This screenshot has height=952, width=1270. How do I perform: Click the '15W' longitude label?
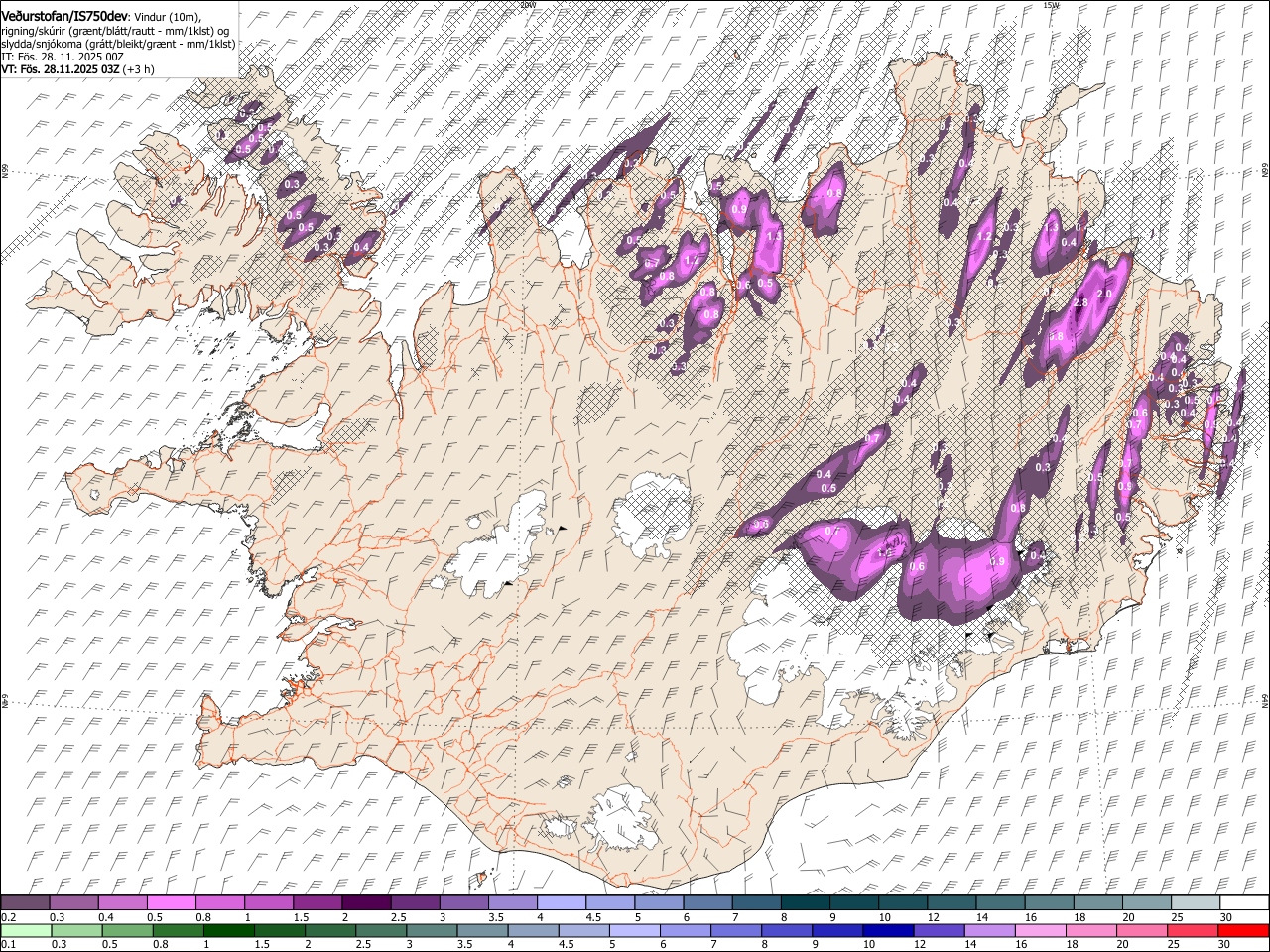coord(1051,5)
